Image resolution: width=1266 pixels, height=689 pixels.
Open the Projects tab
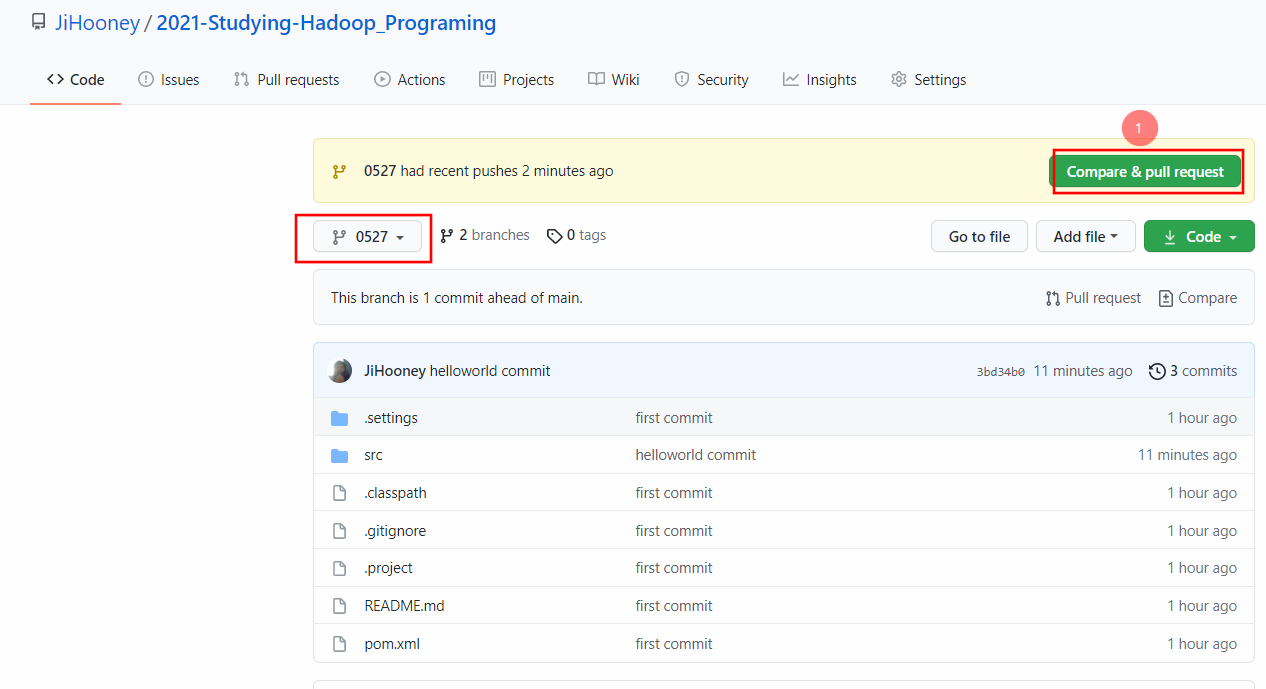516,80
